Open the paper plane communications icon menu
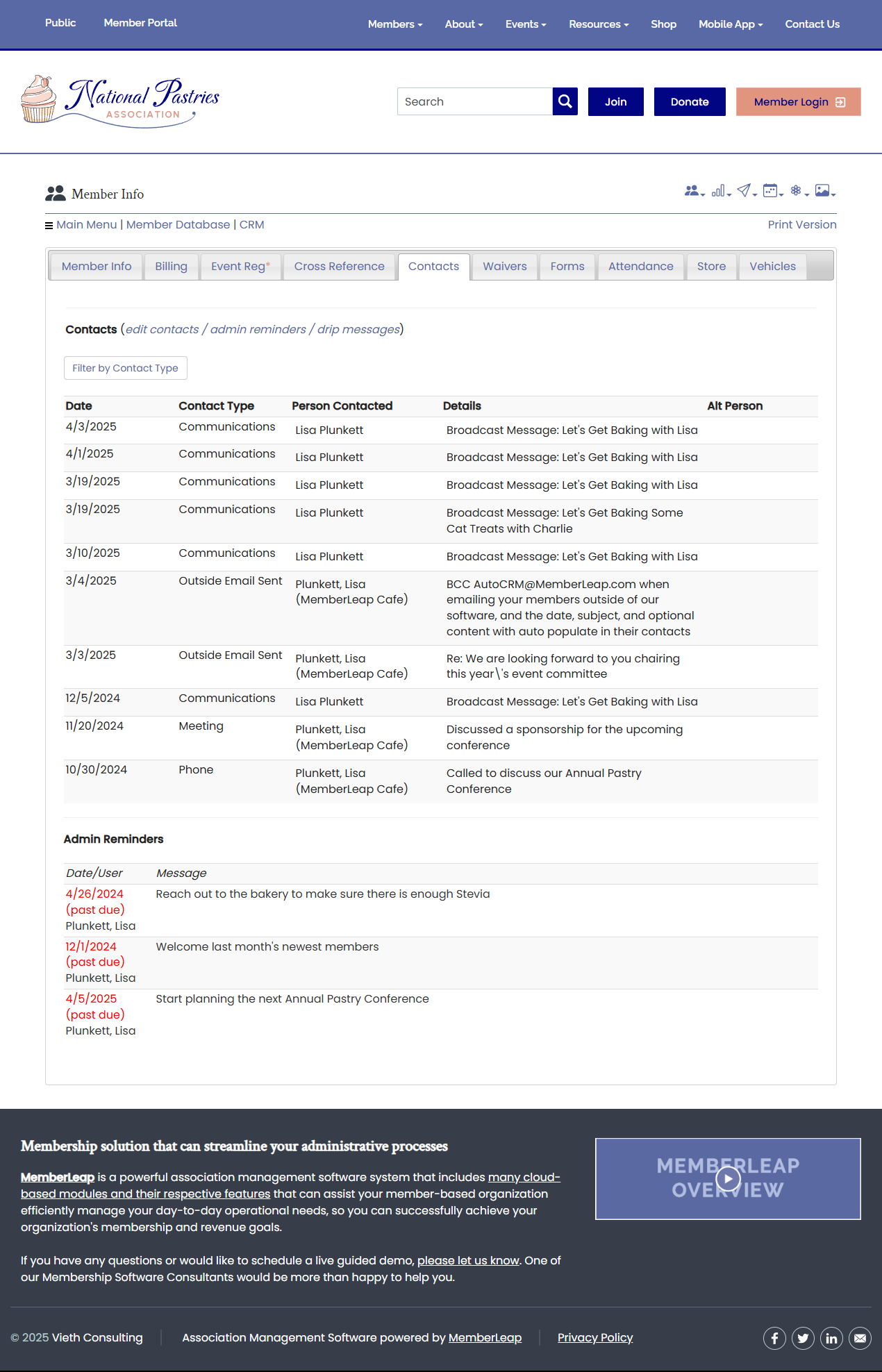This screenshot has height=1372, width=882. point(747,191)
